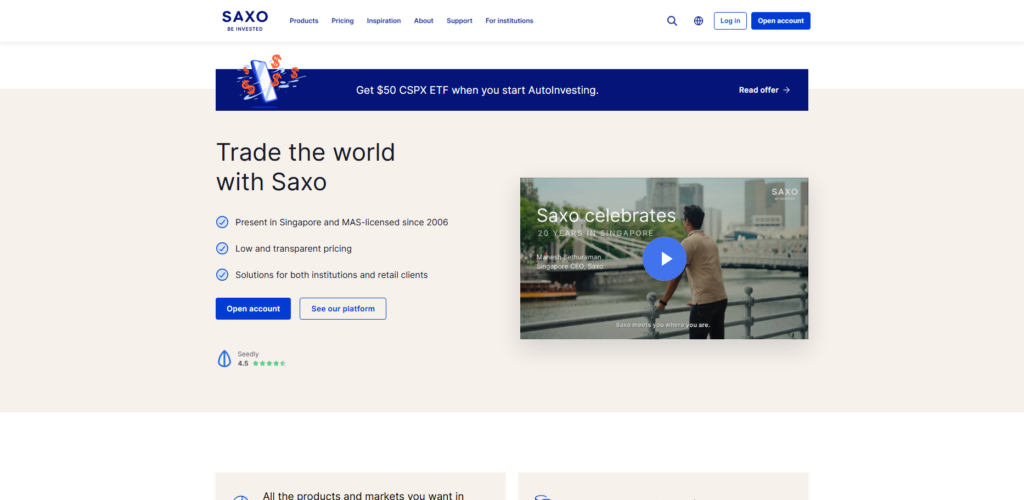Click the Seedly star rating

(x=269, y=364)
